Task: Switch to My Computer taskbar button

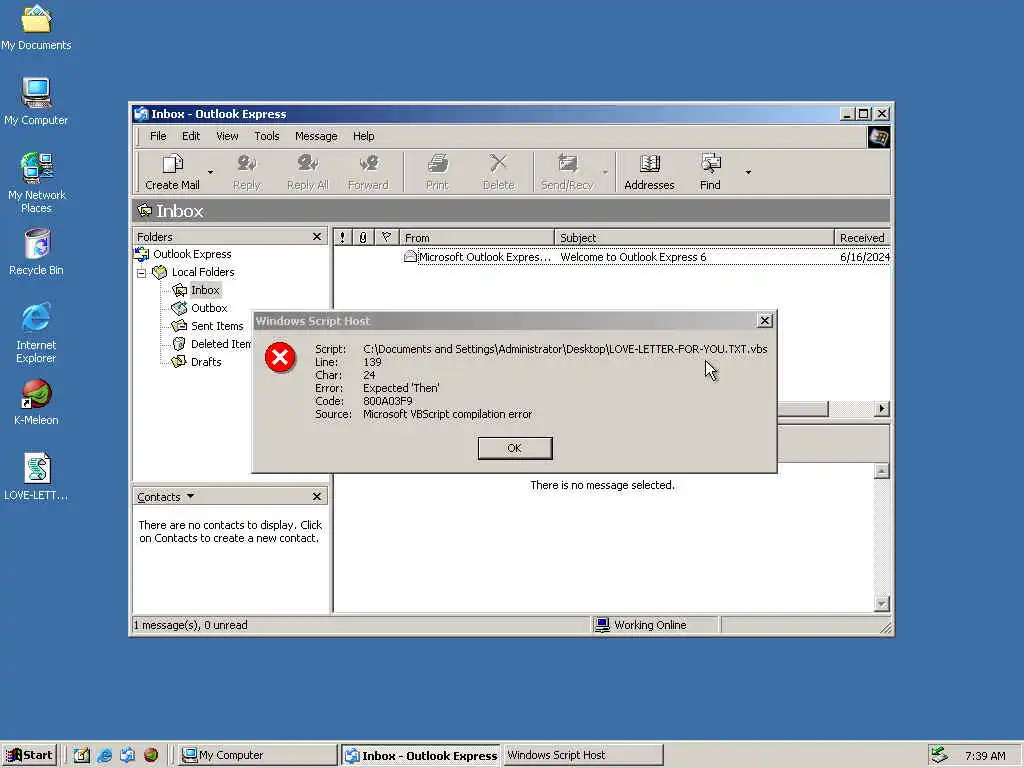Action: pos(258,756)
